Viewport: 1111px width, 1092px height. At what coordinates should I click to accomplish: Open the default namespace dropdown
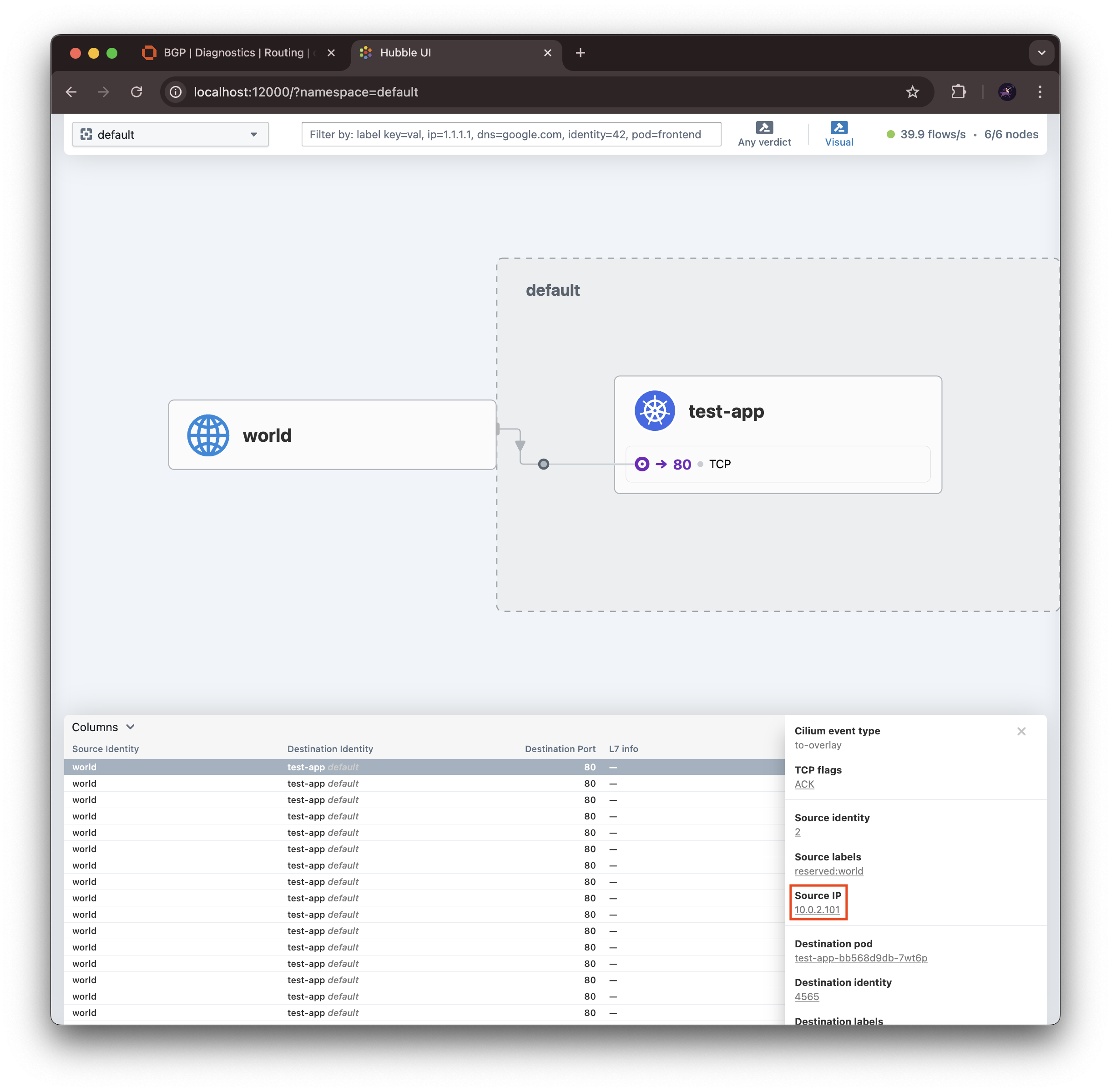[x=170, y=134]
